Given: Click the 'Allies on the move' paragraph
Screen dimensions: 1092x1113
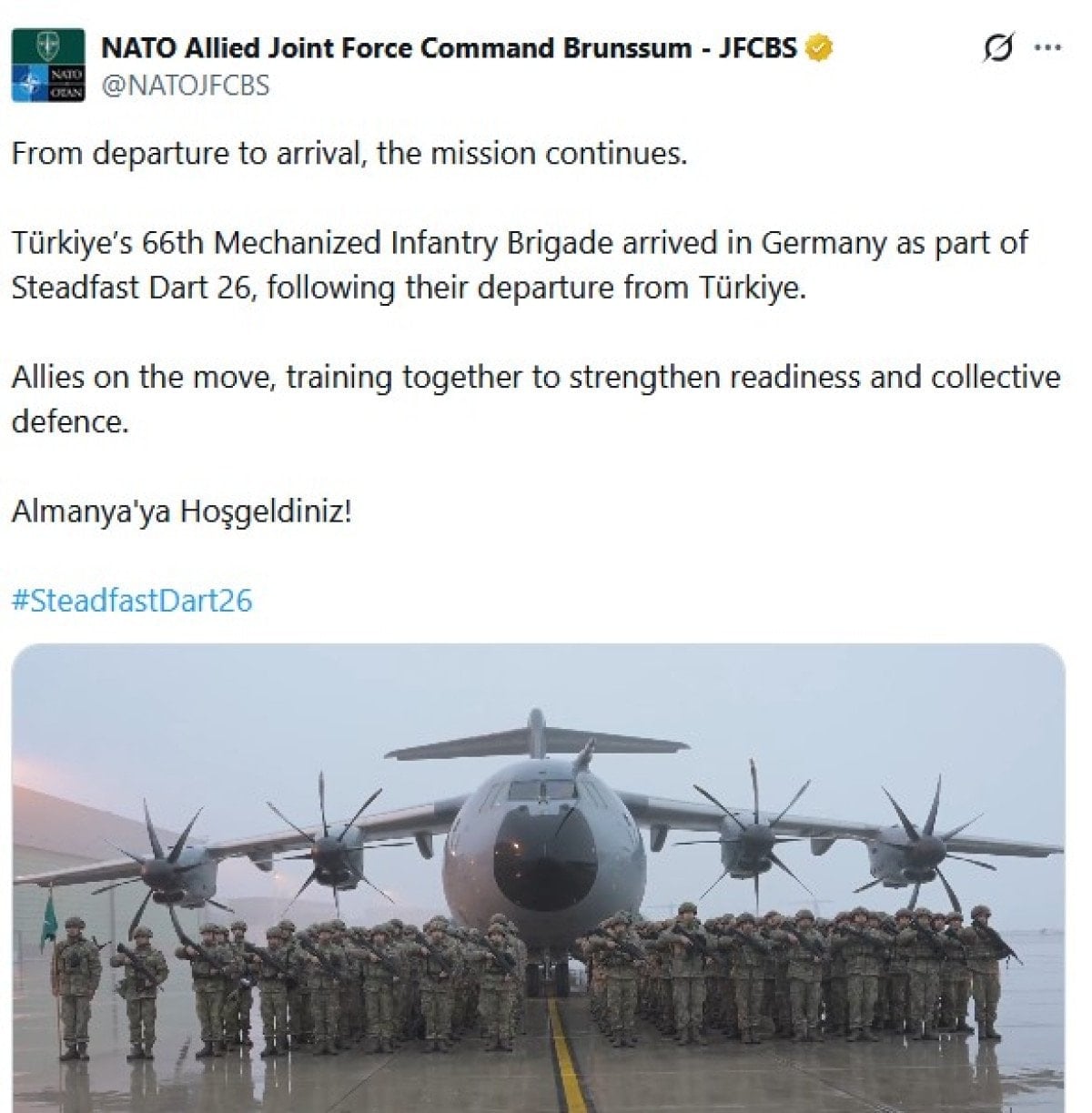Looking at the screenshot, I should pos(536,400).
